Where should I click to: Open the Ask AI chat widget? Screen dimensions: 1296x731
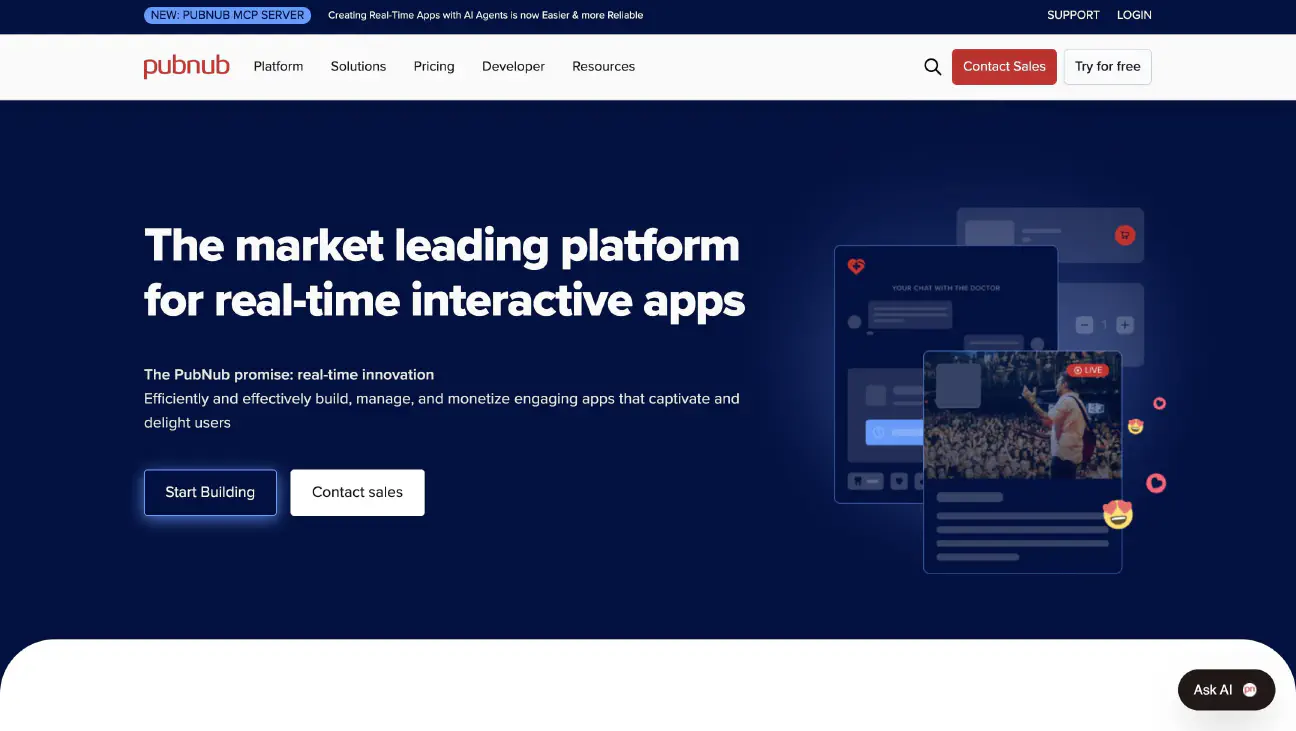(1226, 690)
